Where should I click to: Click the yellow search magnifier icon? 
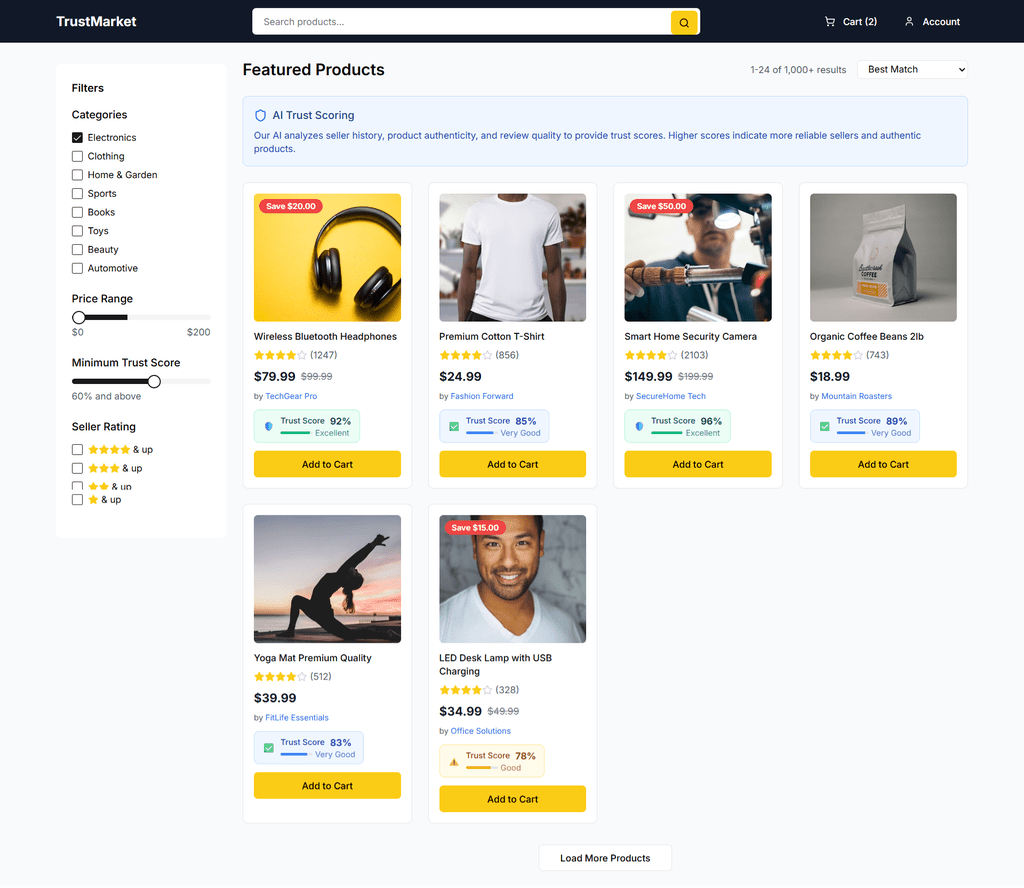point(684,22)
